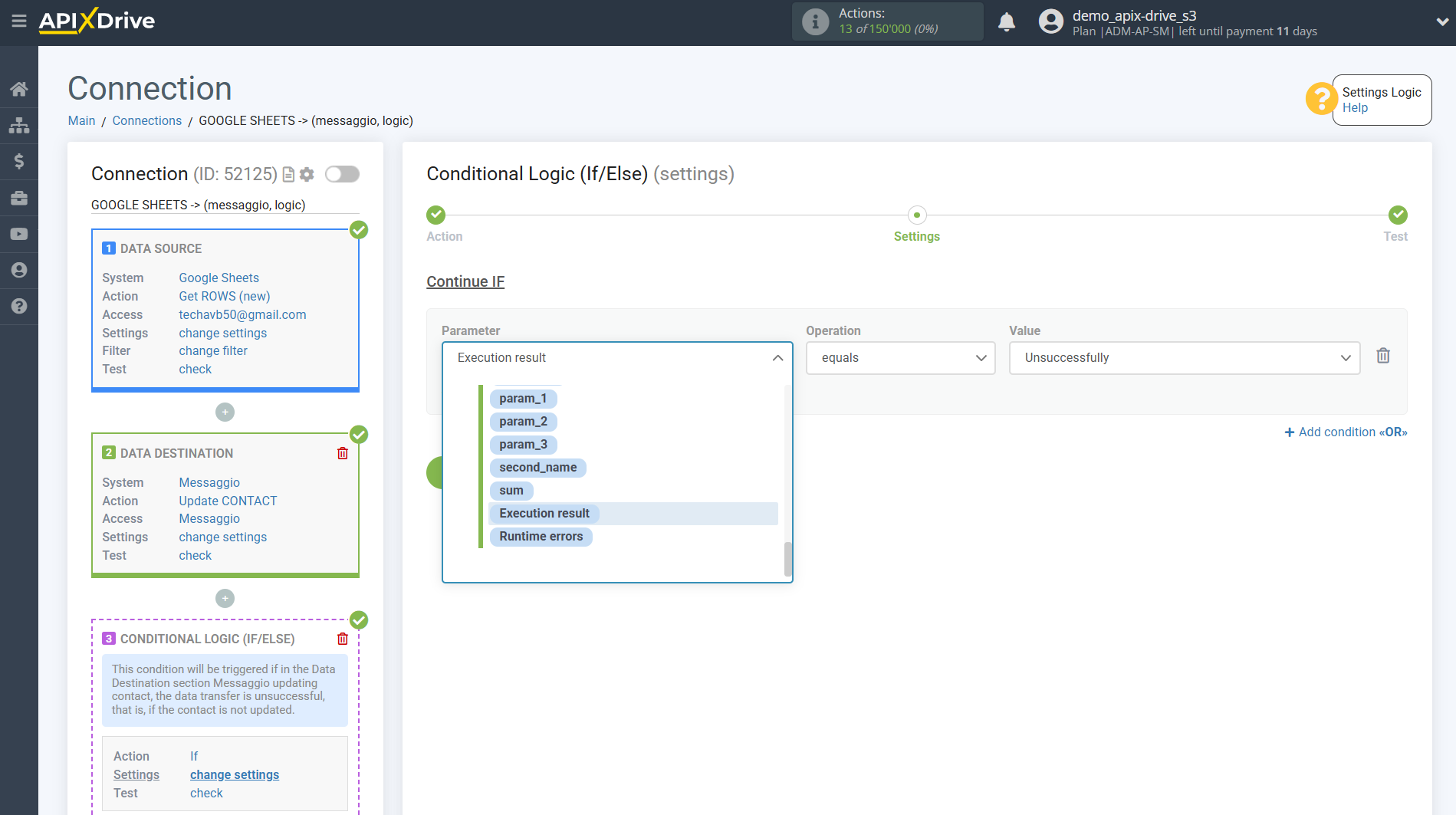Open the Settings Logic Help link
The height and width of the screenshot is (815, 1456).
1355,108
